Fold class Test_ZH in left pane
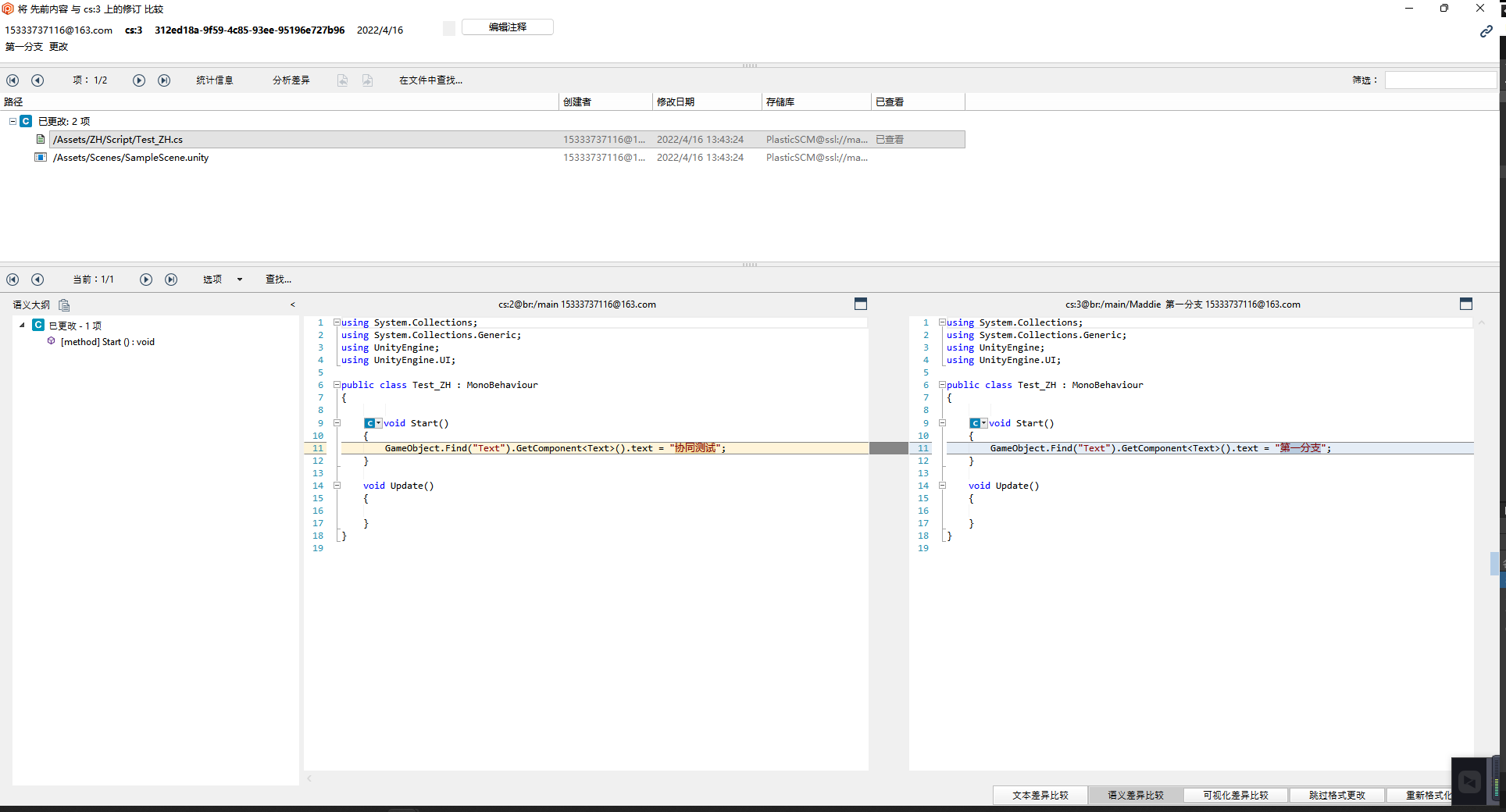 click(337, 384)
